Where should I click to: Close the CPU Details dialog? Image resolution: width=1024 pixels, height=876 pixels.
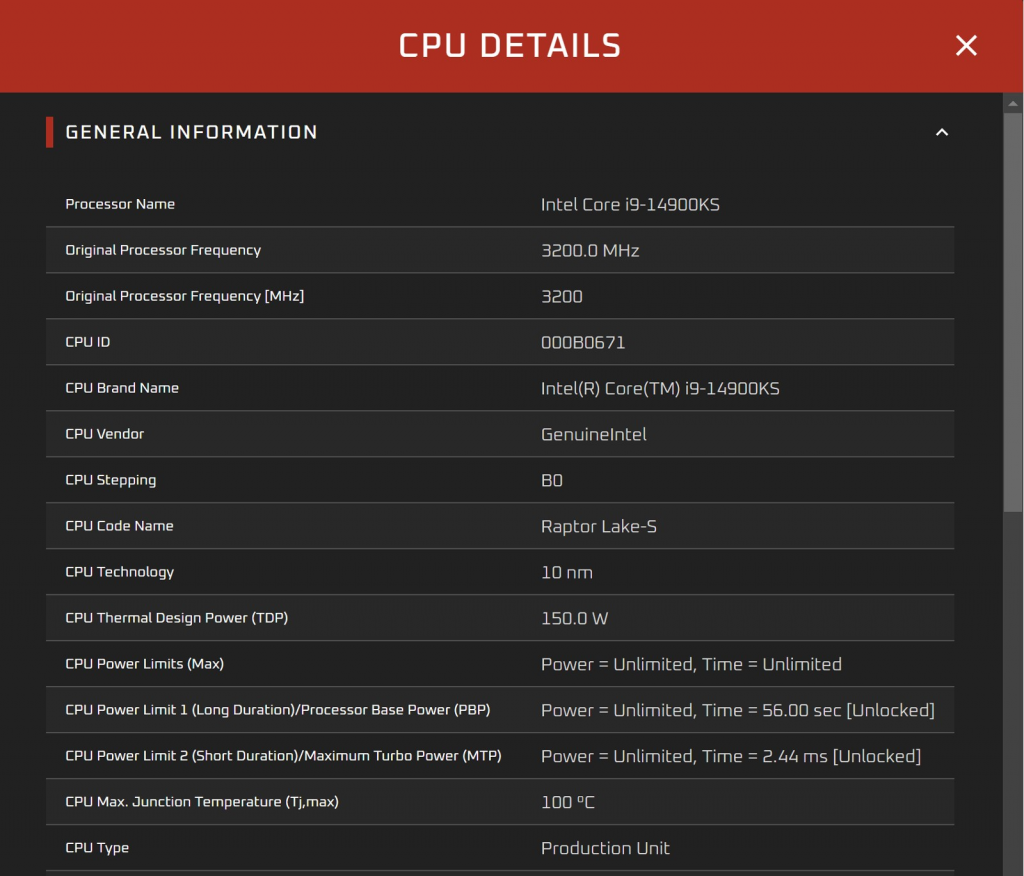tap(966, 46)
